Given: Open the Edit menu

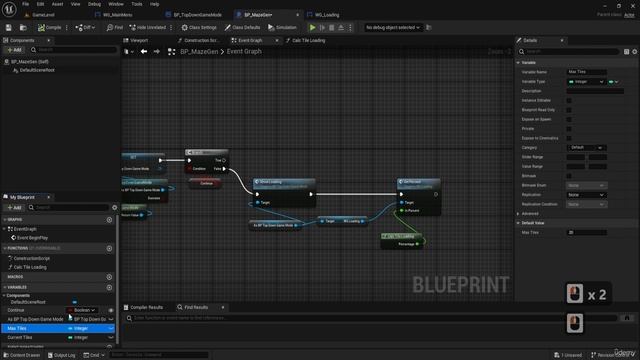Looking at the screenshot, I should [x=40, y=4].
